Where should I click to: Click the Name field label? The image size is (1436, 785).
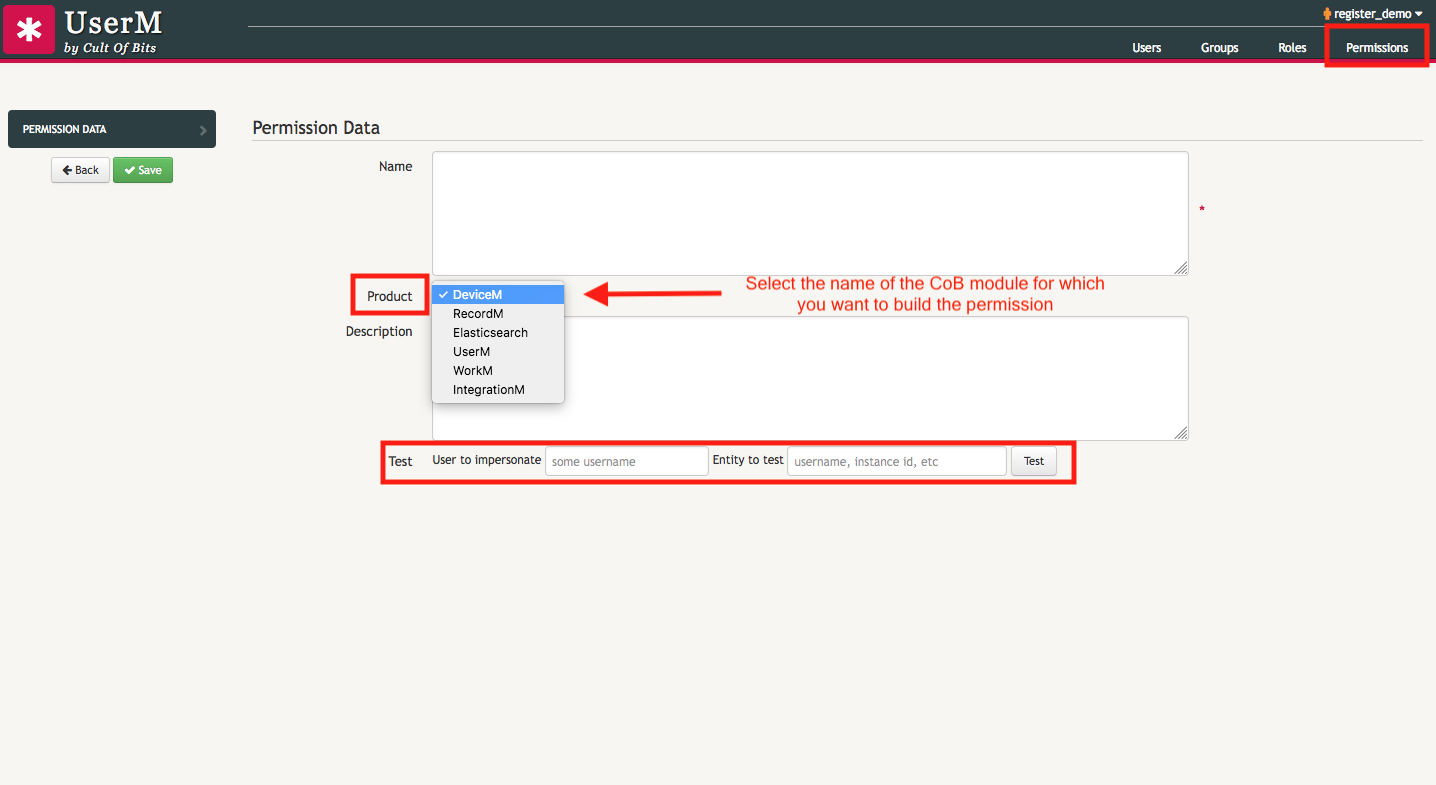coord(396,166)
